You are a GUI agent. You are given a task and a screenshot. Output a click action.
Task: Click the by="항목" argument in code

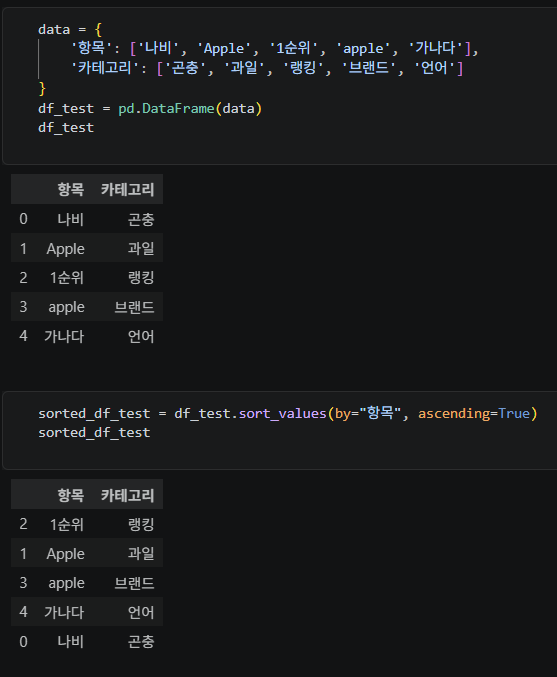368,413
